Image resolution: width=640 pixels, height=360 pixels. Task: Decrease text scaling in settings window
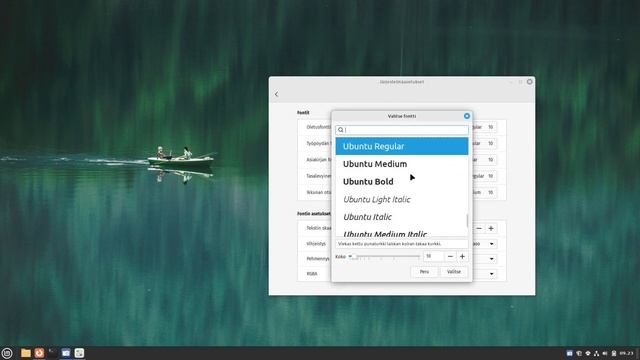click(x=479, y=229)
